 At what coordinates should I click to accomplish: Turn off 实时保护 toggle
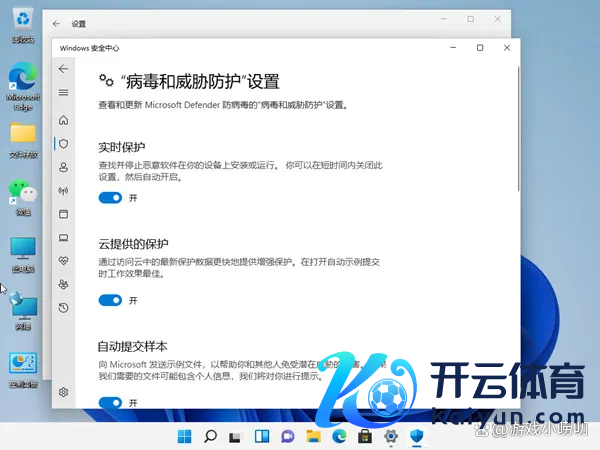tap(110, 198)
